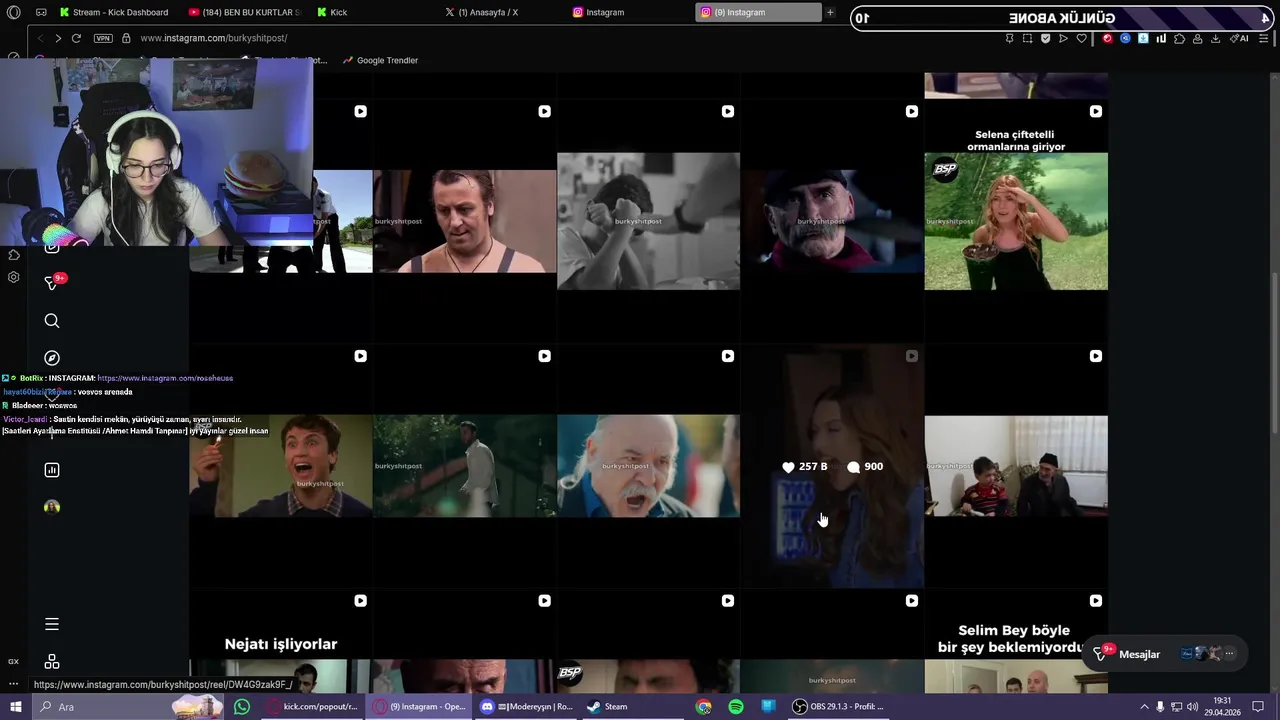Reload the Instagram page
Image resolution: width=1280 pixels, height=720 pixels.
(76, 38)
